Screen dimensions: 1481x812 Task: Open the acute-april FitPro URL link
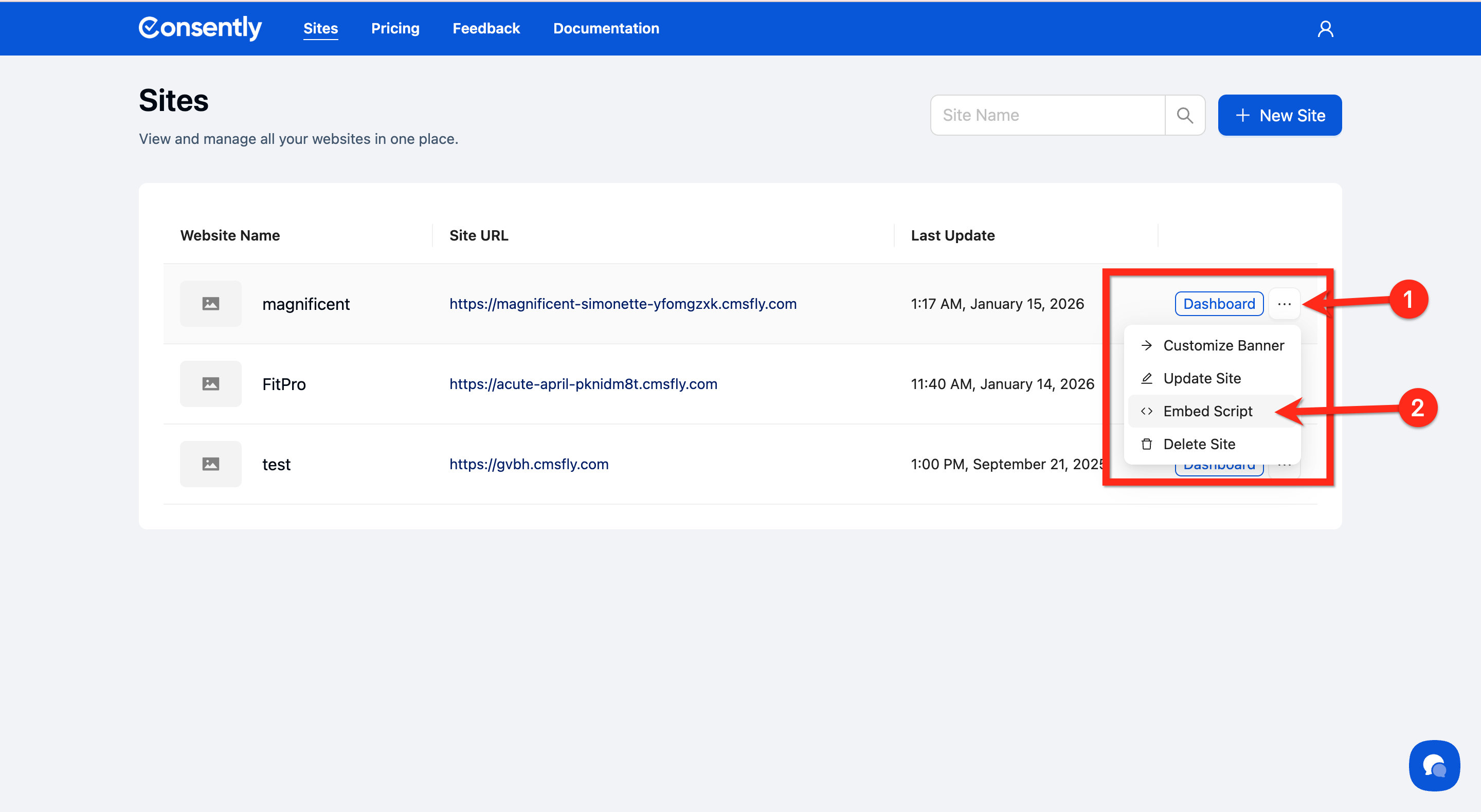[583, 384]
